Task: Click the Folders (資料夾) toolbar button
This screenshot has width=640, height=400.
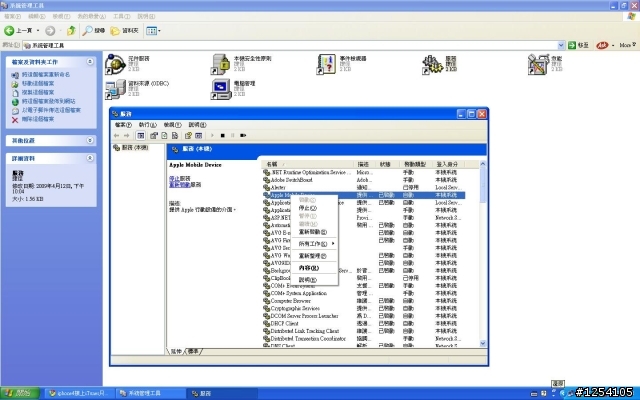Action: click(125, 31)
